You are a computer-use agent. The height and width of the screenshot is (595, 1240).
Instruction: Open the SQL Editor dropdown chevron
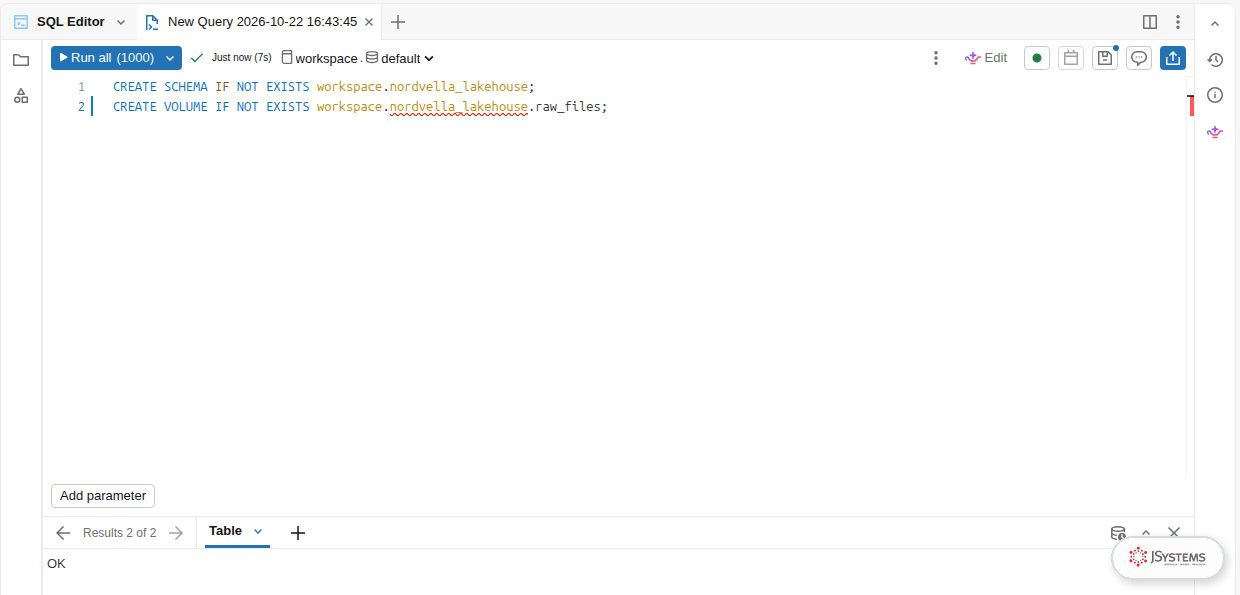click(121, 22)
